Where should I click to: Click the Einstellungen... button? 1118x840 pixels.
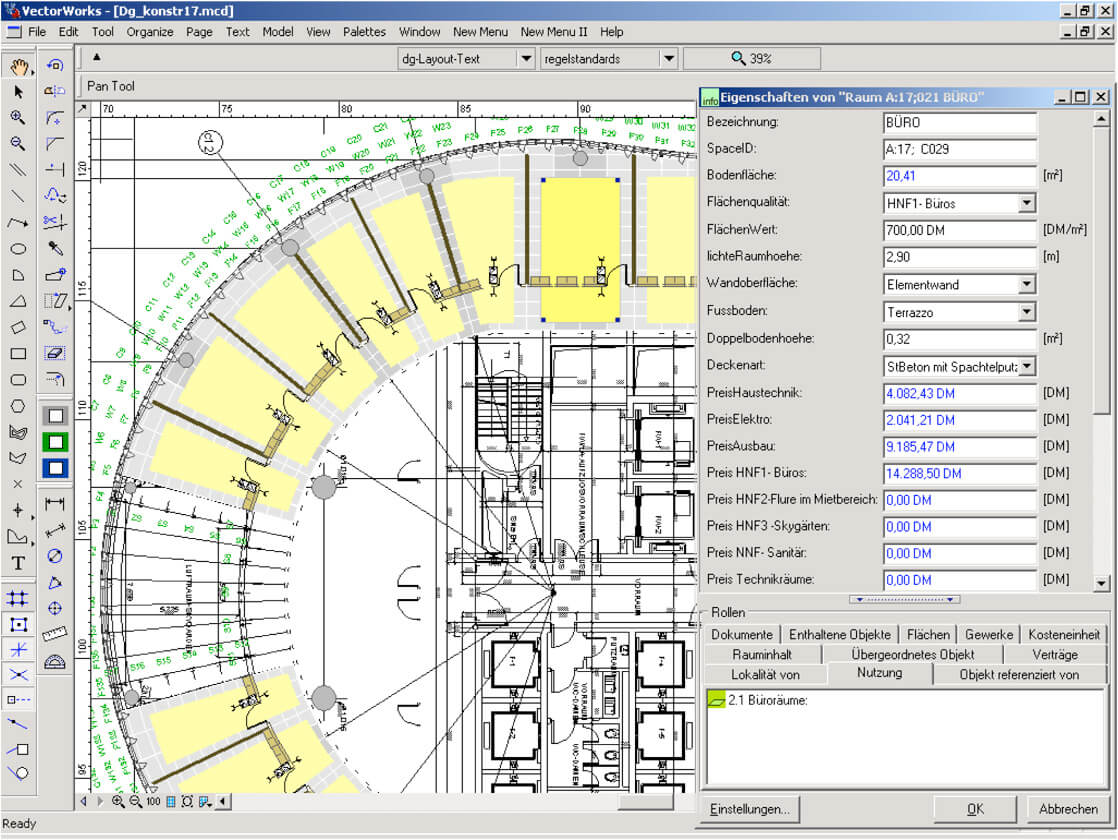750,809
